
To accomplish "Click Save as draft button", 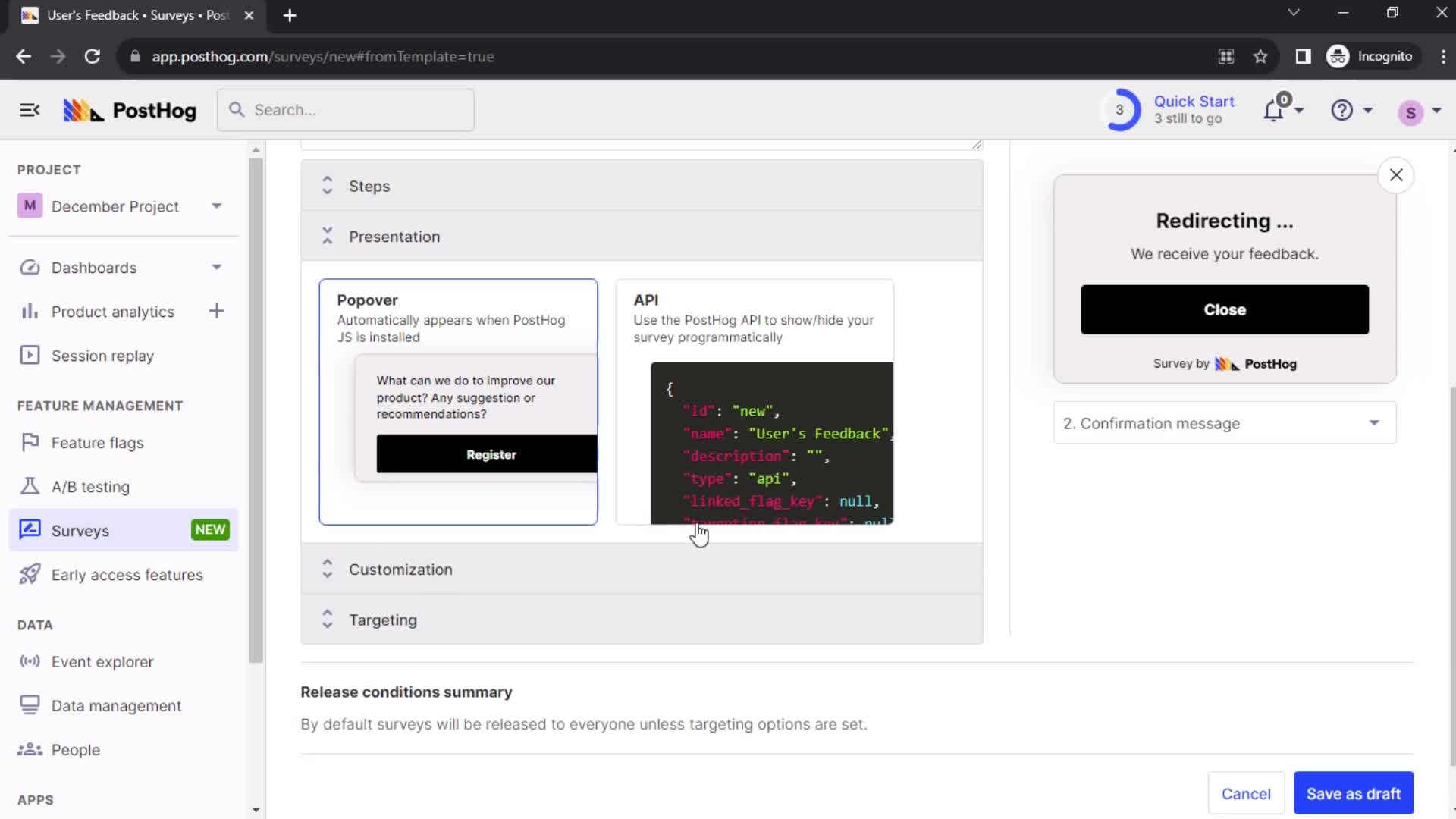I will click(x=1353, y=793).
